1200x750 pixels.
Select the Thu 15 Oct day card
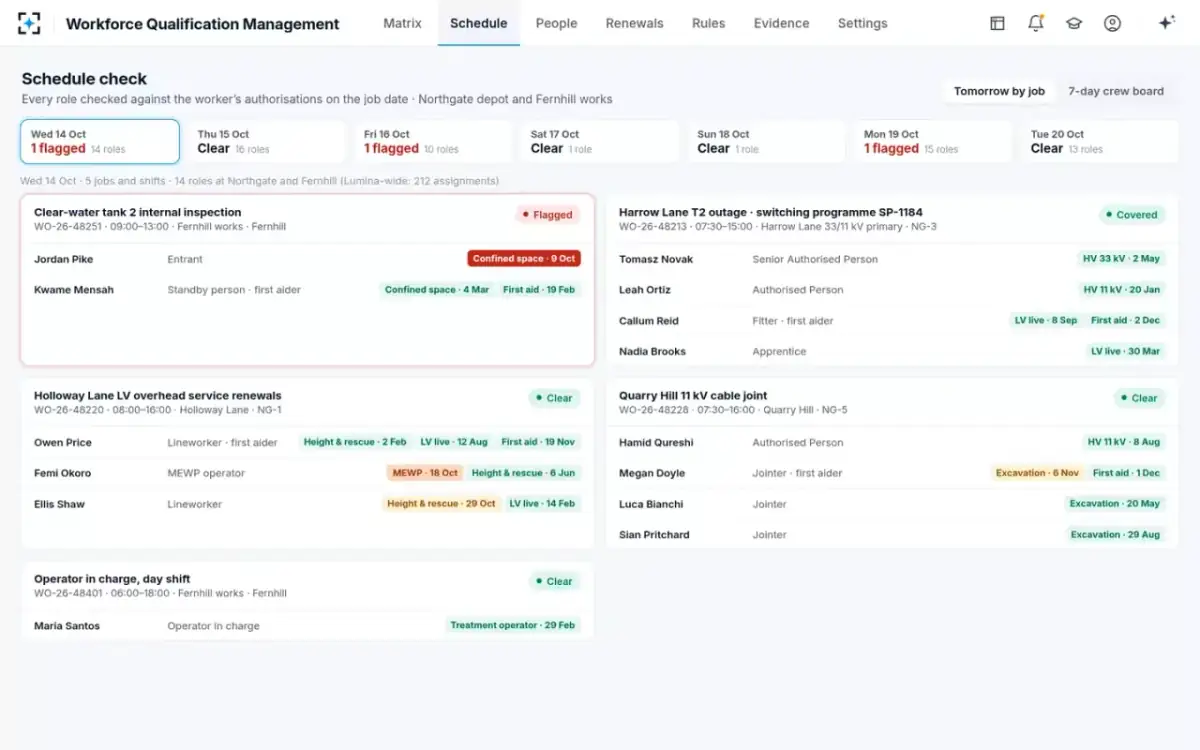(266, 141)
